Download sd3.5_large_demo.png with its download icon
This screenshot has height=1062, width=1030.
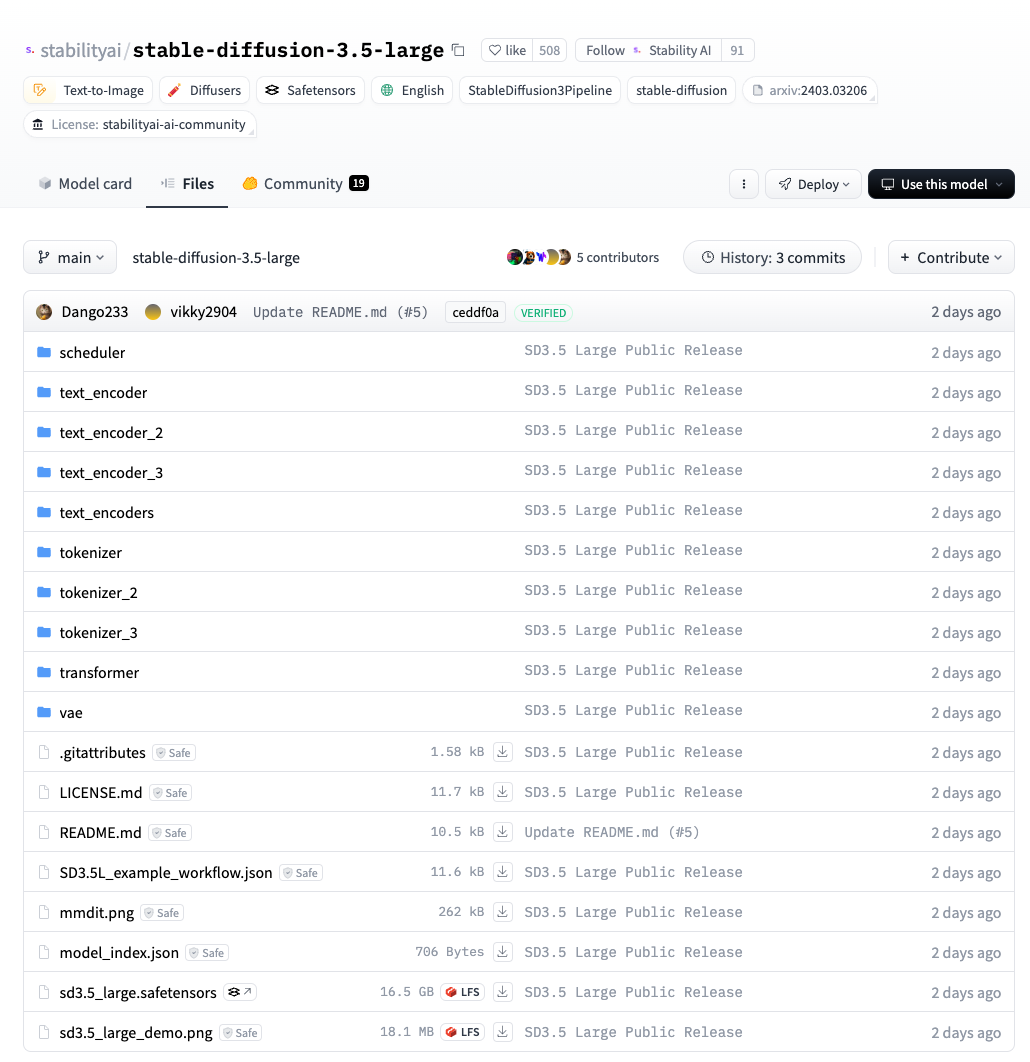tap(502, 1032)
